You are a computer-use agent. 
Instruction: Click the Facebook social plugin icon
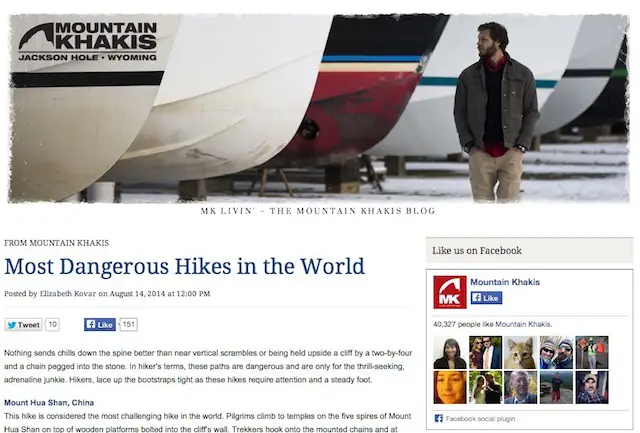click(x=438, y=418)
